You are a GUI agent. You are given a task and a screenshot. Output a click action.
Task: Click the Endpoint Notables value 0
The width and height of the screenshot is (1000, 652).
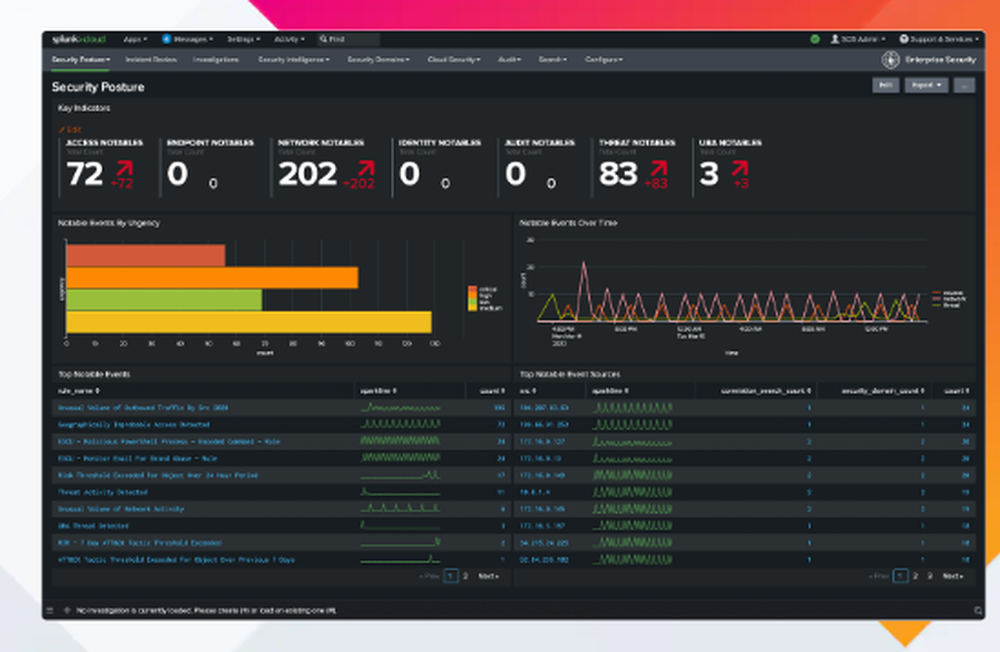pyautogui.click(x=177, y=174)
